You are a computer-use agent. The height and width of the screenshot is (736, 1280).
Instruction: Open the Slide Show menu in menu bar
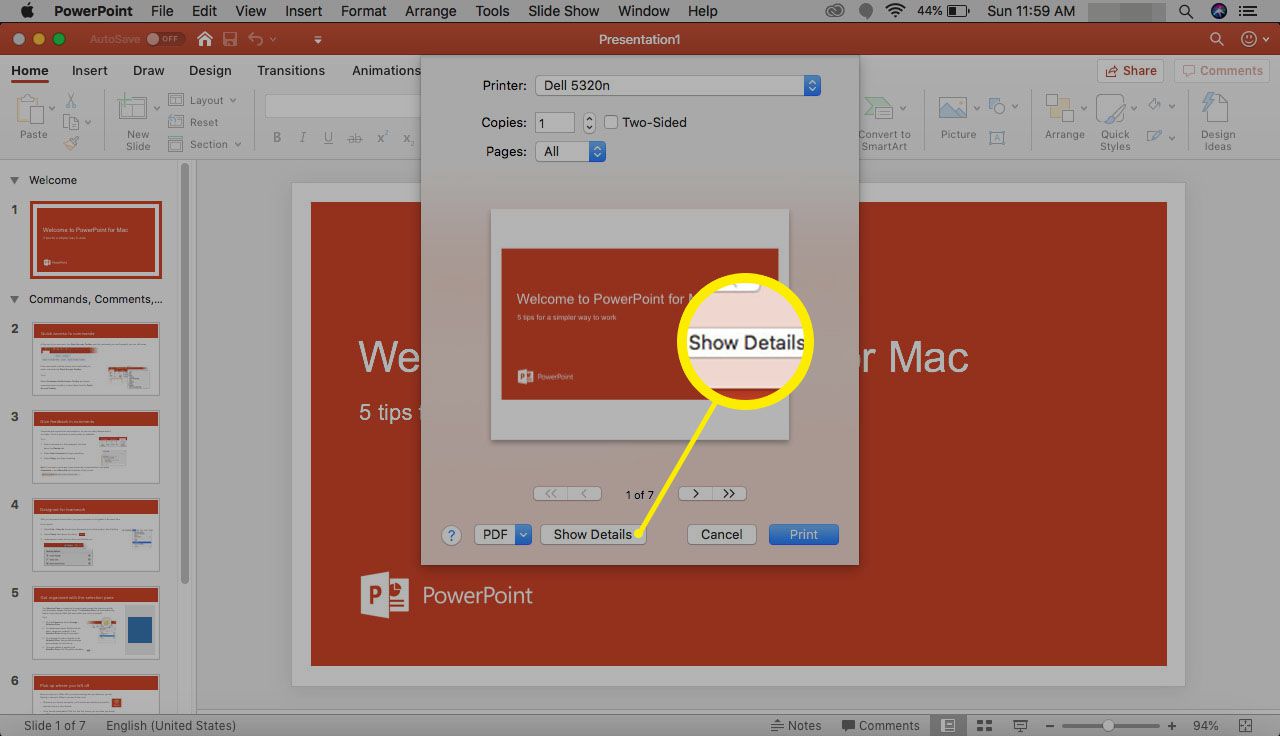click(562, 11)
